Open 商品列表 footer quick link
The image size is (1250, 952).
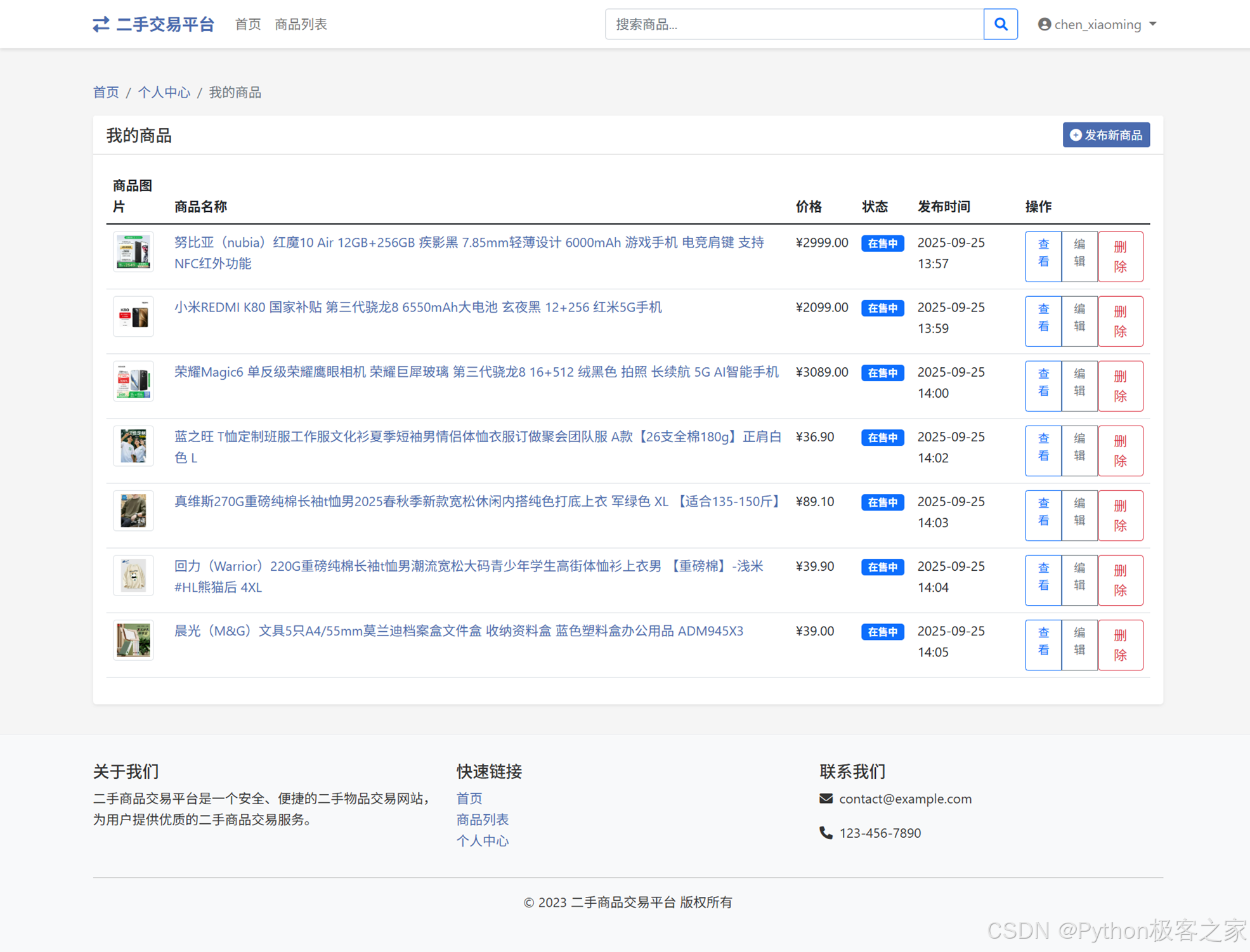click(482, 819)
